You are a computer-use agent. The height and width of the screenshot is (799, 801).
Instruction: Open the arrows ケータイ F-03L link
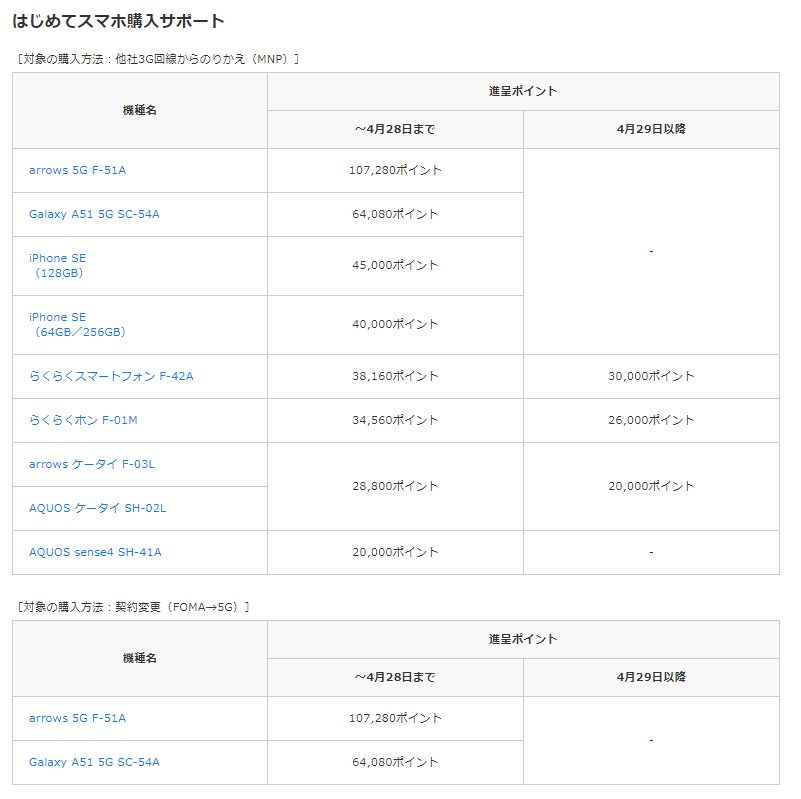pos(92,464)
